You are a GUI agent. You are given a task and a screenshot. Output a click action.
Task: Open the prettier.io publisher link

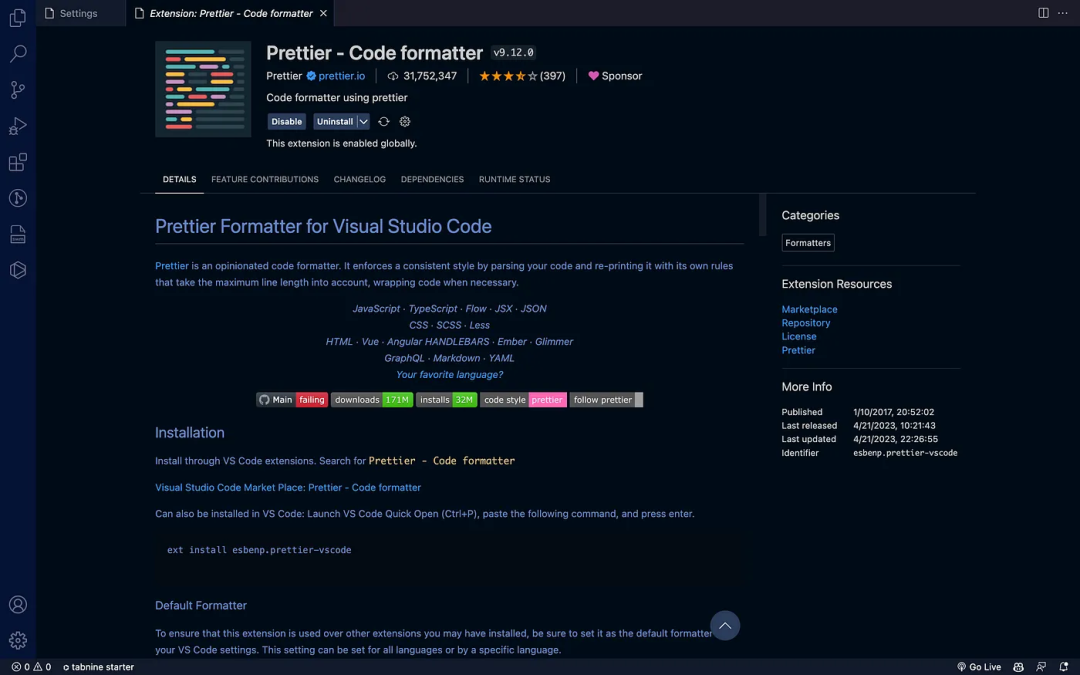tap(342, 76)
